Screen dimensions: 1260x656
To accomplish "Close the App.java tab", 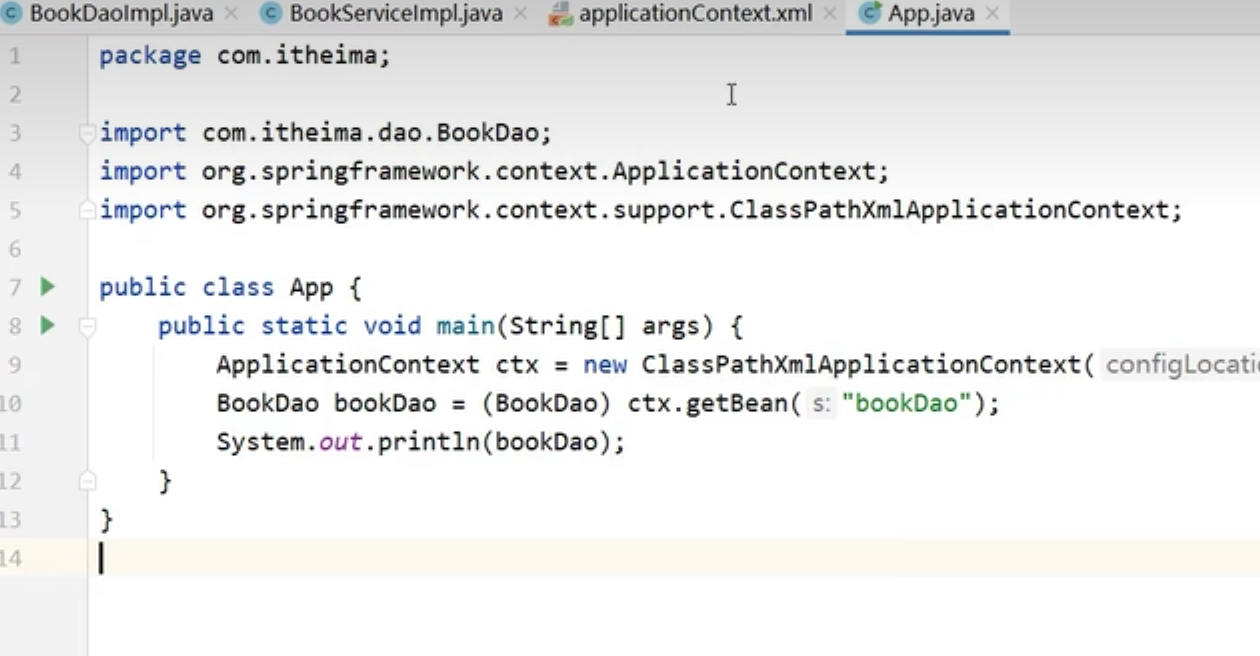I will (992, 14).
